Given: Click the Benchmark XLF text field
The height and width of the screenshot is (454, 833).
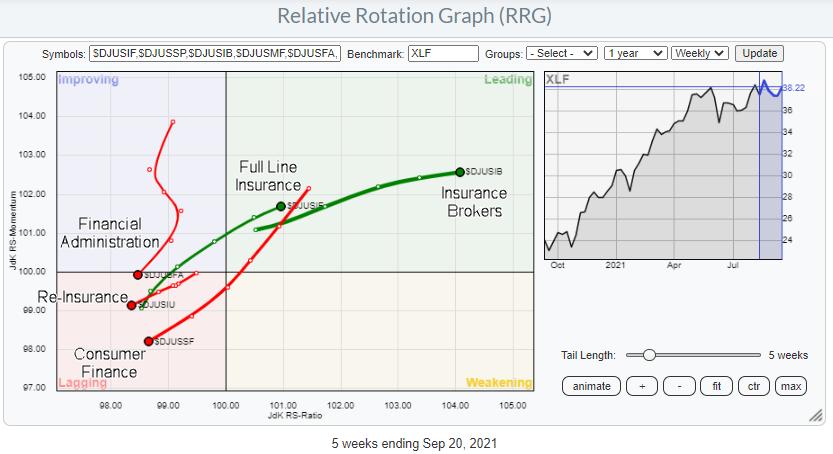Looking at the screenshot, I should coord(443,53).
